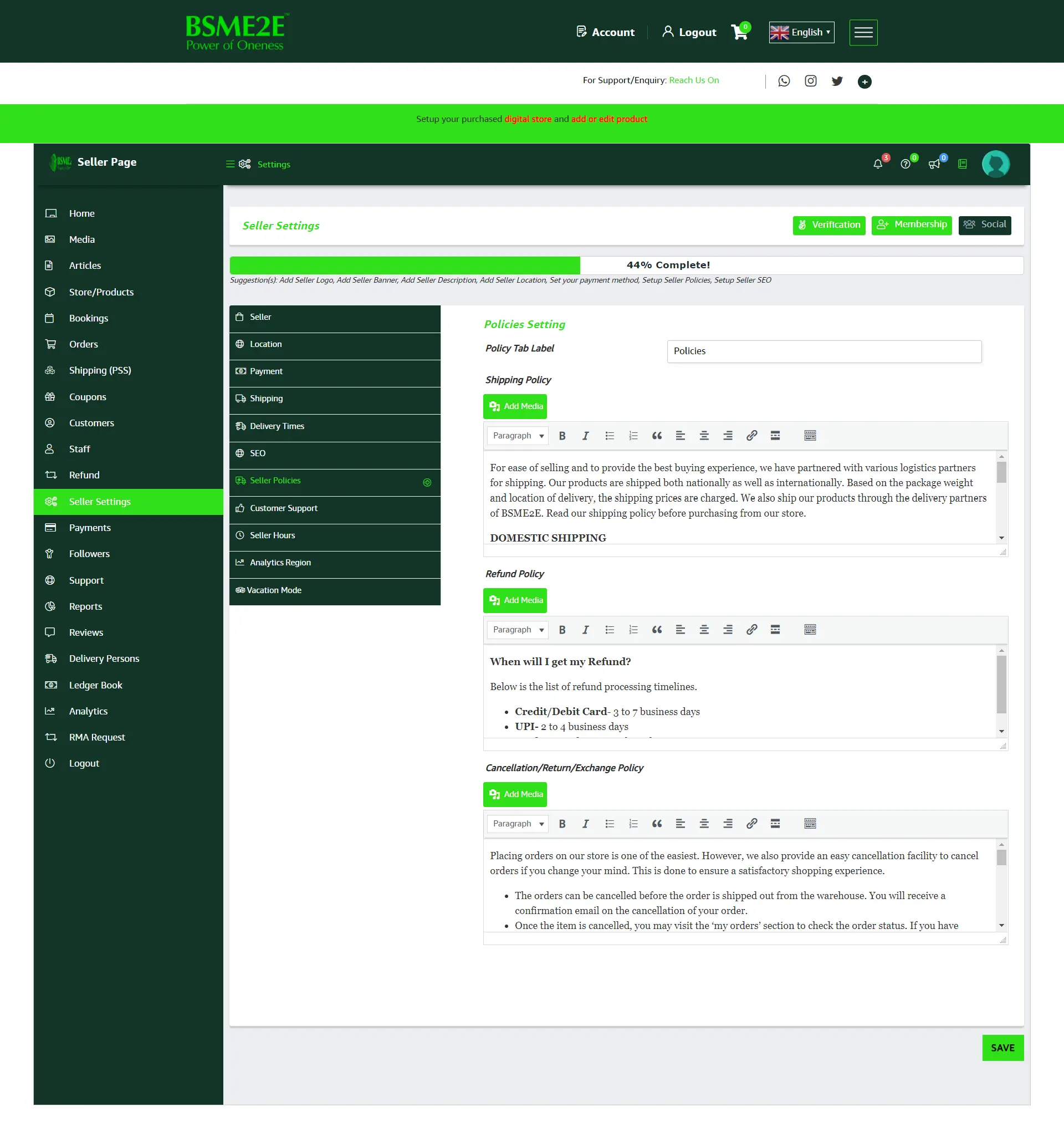Open the notifications bell icon
This screenshot has height=1123, width=1064.
(x=878, y=164)
